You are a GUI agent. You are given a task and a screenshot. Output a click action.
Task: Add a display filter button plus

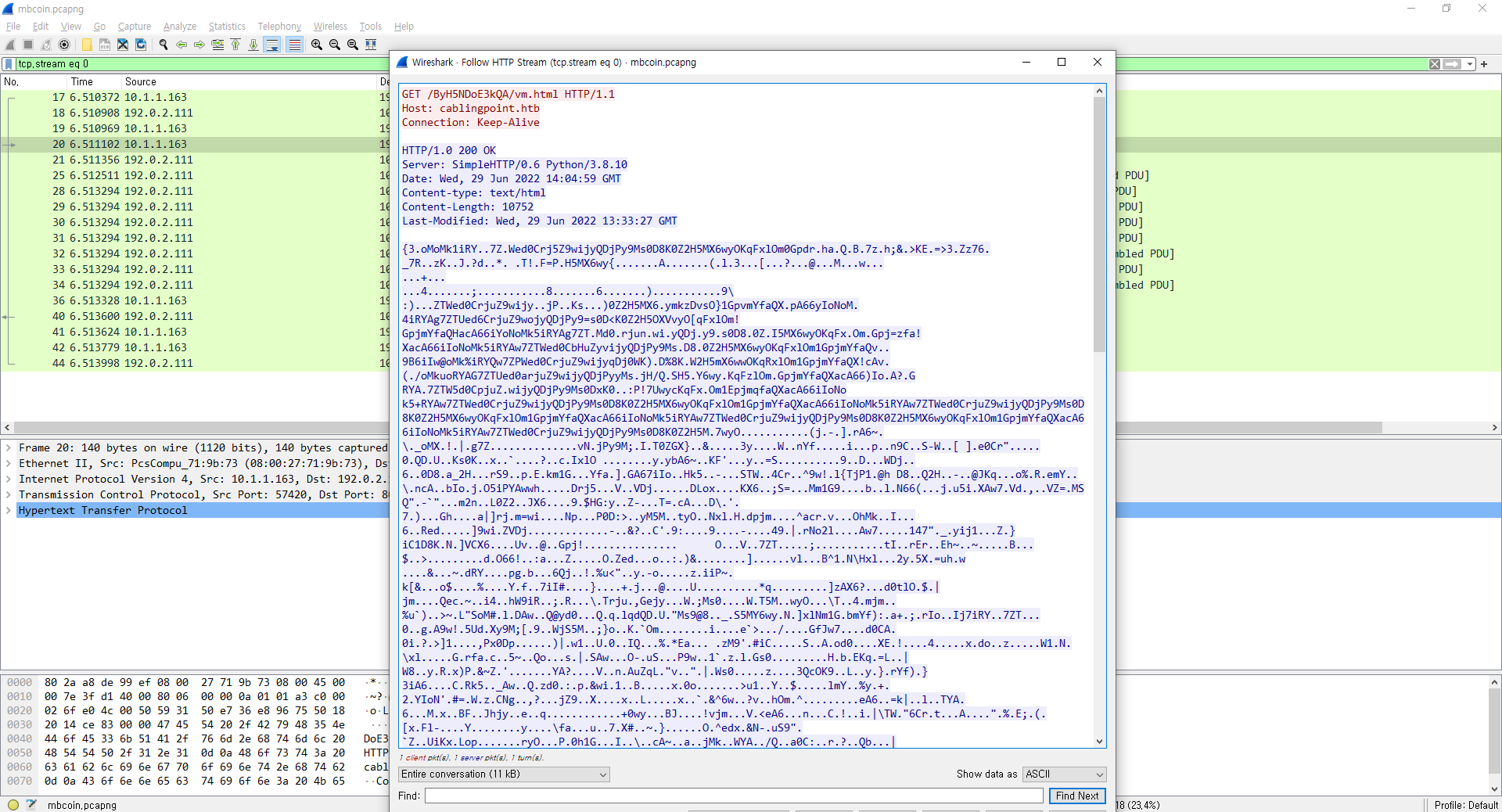(x=1484, y=64)
